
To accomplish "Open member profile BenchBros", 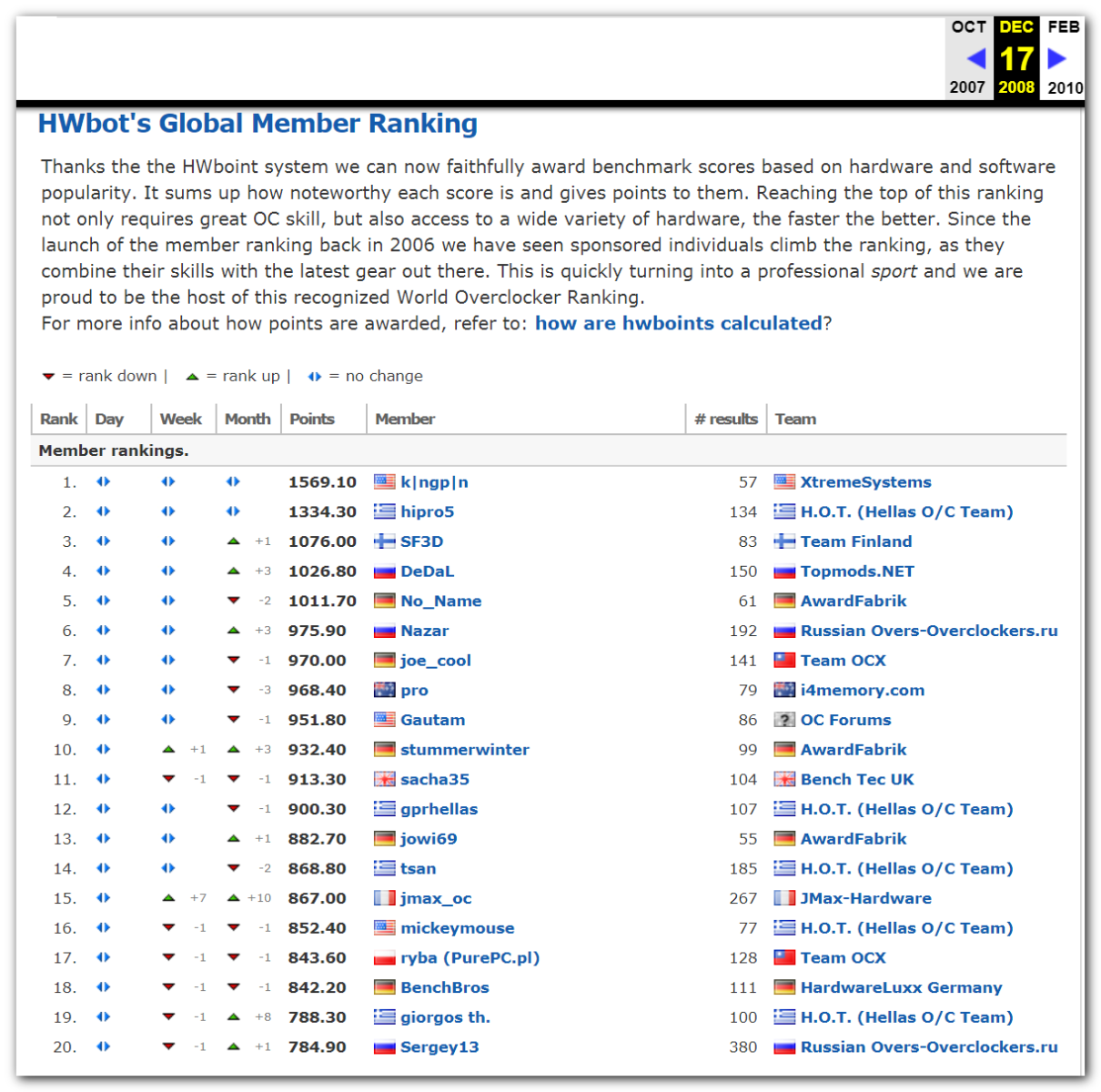I will coord(444,988).
